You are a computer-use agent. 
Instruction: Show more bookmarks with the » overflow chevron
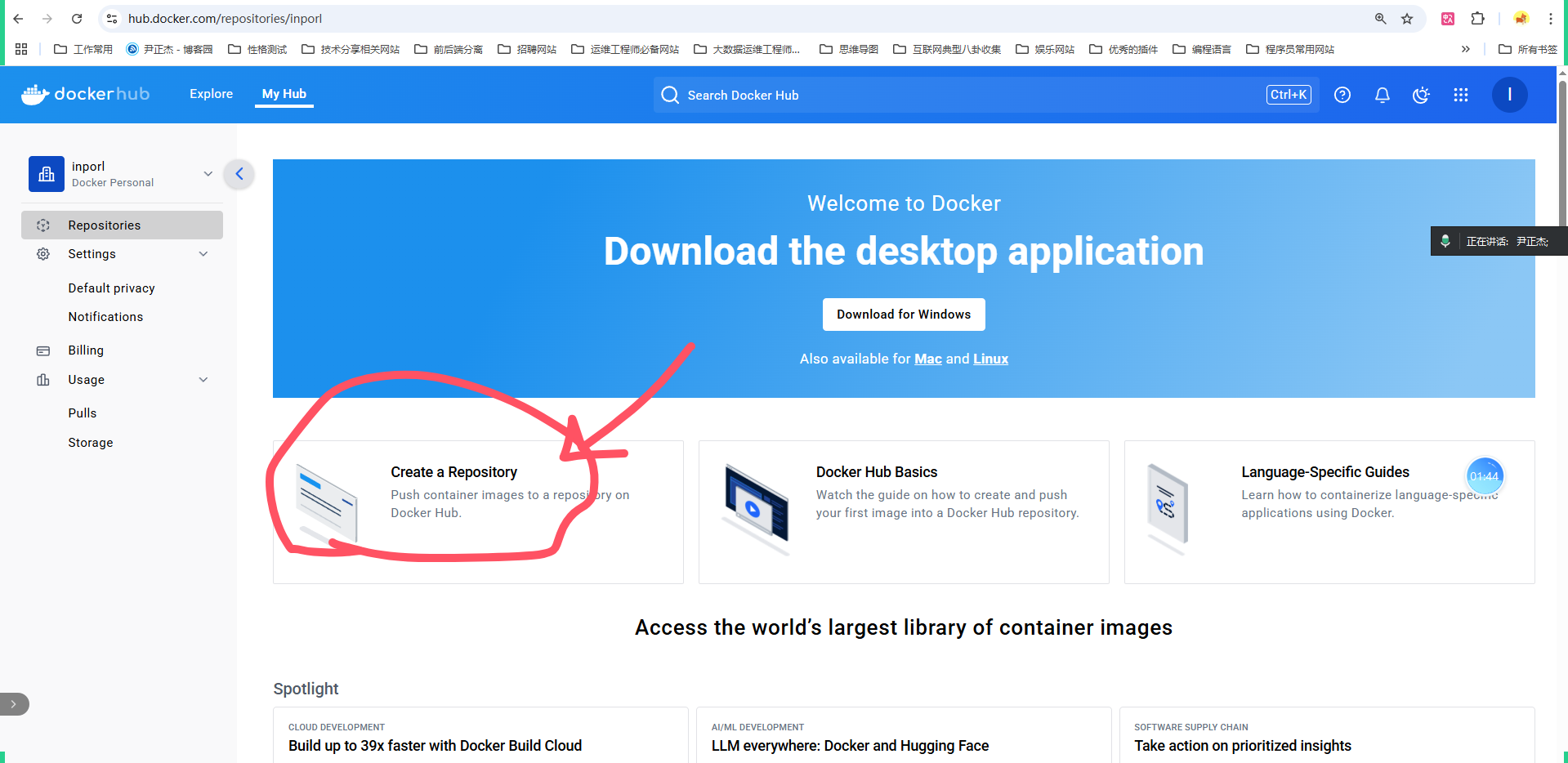(x=1466, y=49)
